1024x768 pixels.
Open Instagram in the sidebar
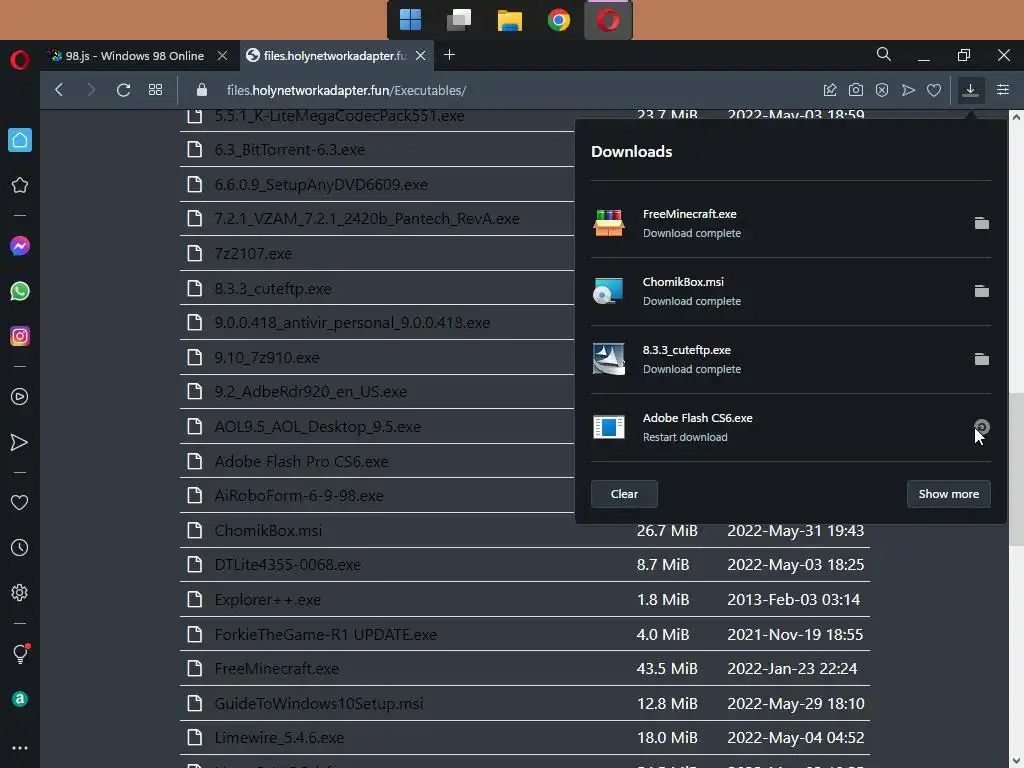point(20,336)
